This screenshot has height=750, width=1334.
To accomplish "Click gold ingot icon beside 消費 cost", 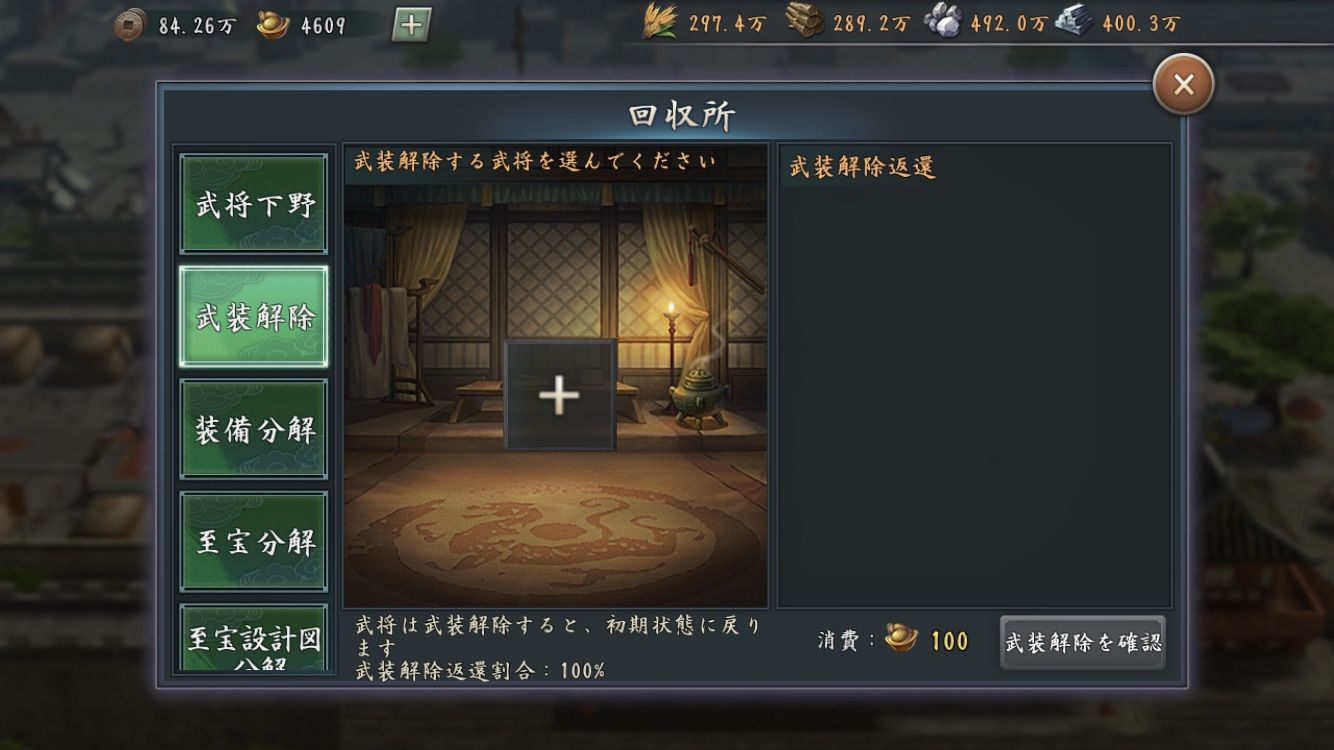I will pos(902,638).
